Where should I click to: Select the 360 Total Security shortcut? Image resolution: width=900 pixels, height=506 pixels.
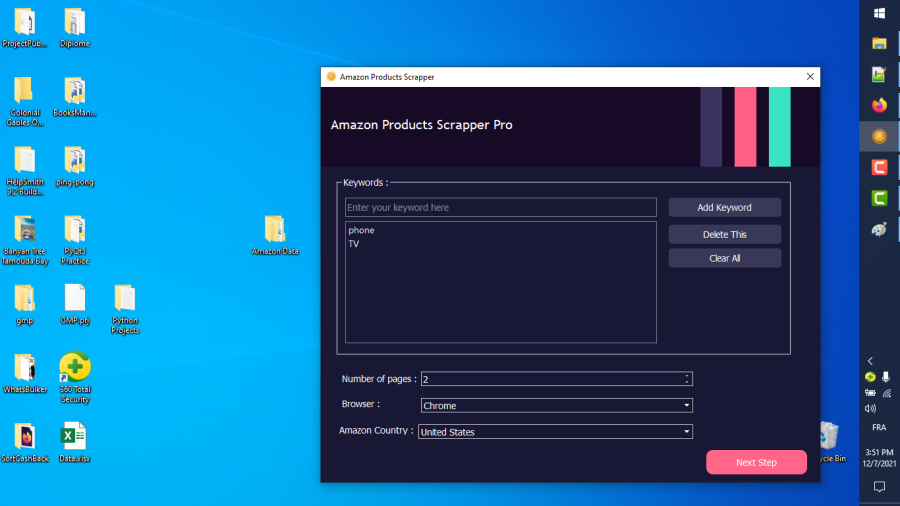[x=75, y=377]
